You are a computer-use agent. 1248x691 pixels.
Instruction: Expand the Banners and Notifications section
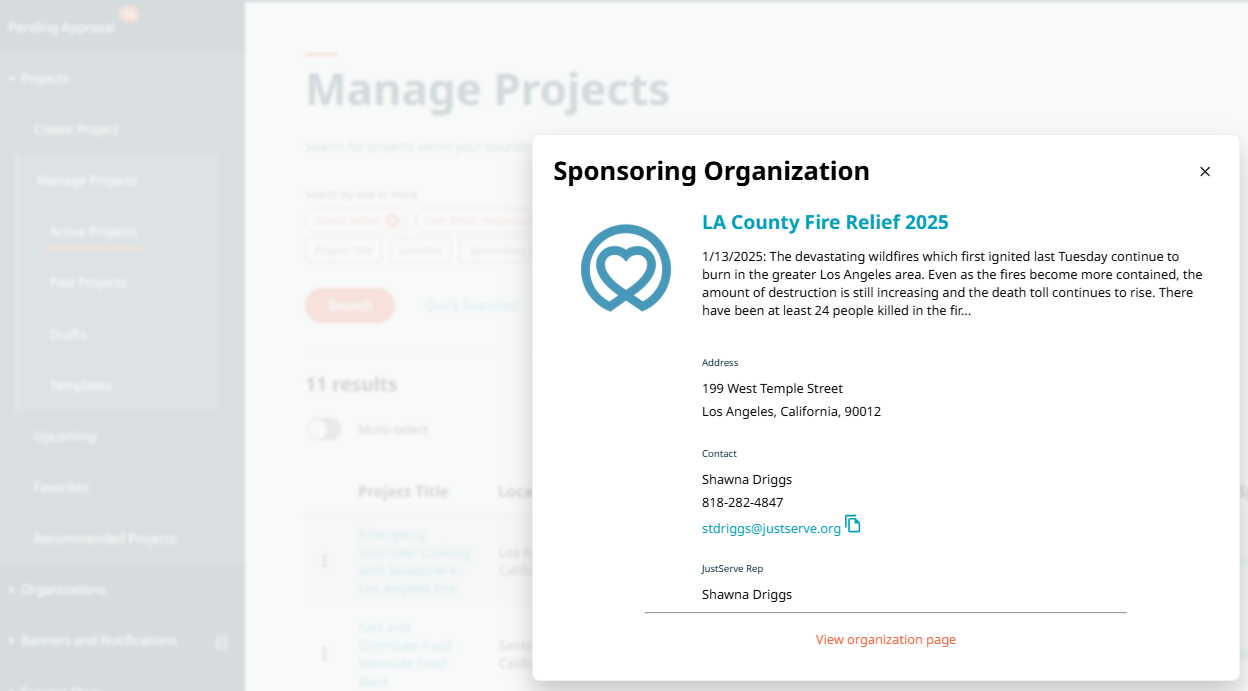(x=11, y=641)
